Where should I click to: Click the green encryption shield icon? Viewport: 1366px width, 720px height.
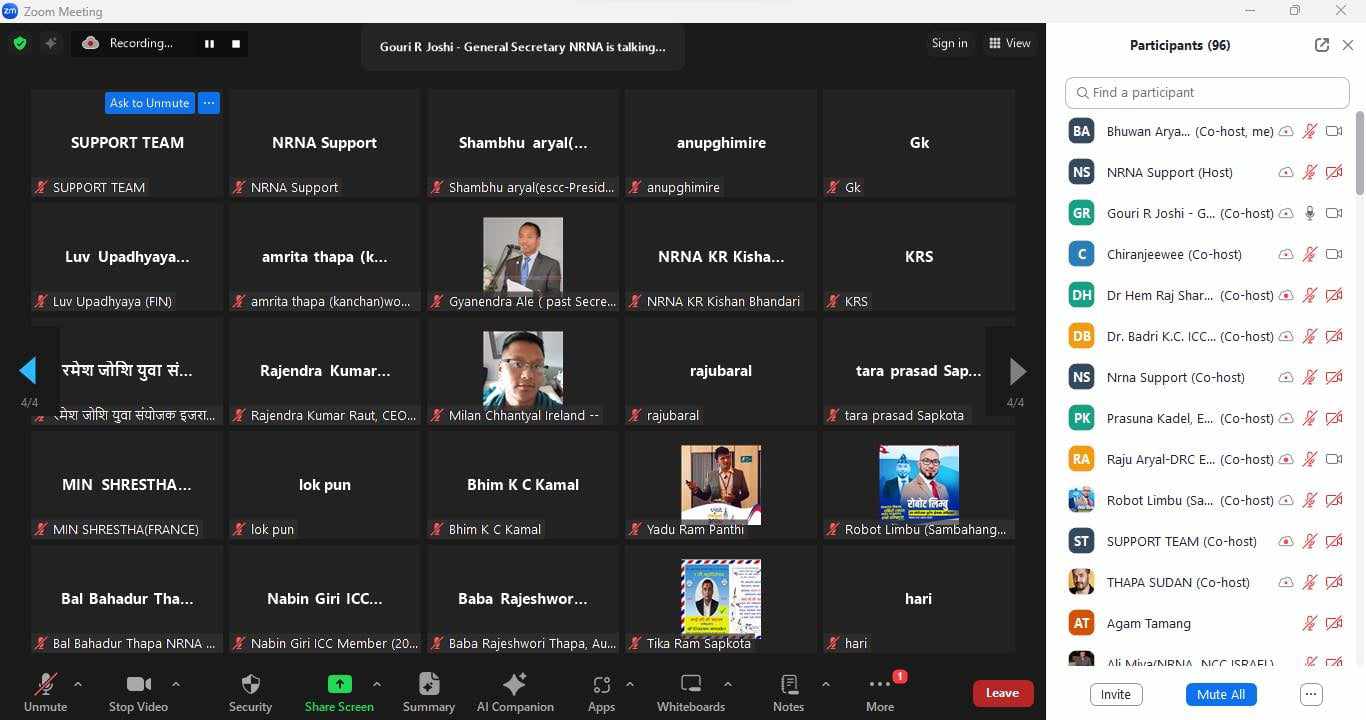(x=20, y=43)
